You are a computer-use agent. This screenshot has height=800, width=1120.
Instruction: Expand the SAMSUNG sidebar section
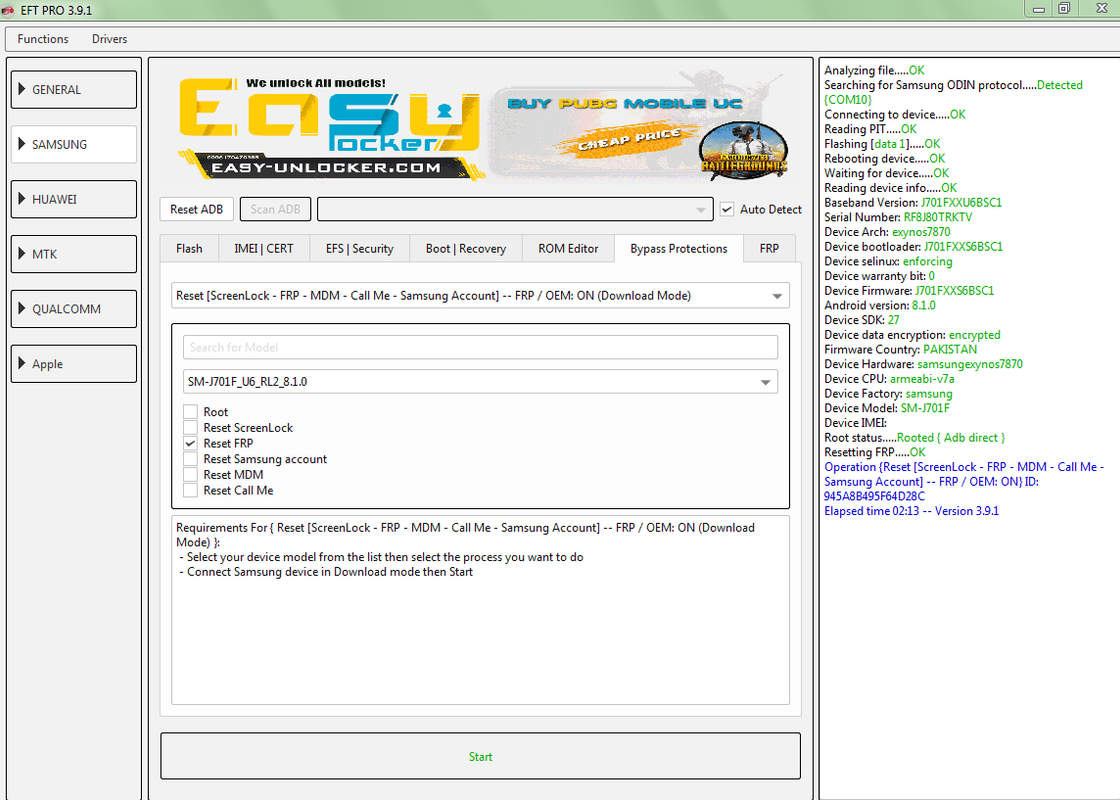[x=74, y=144]
